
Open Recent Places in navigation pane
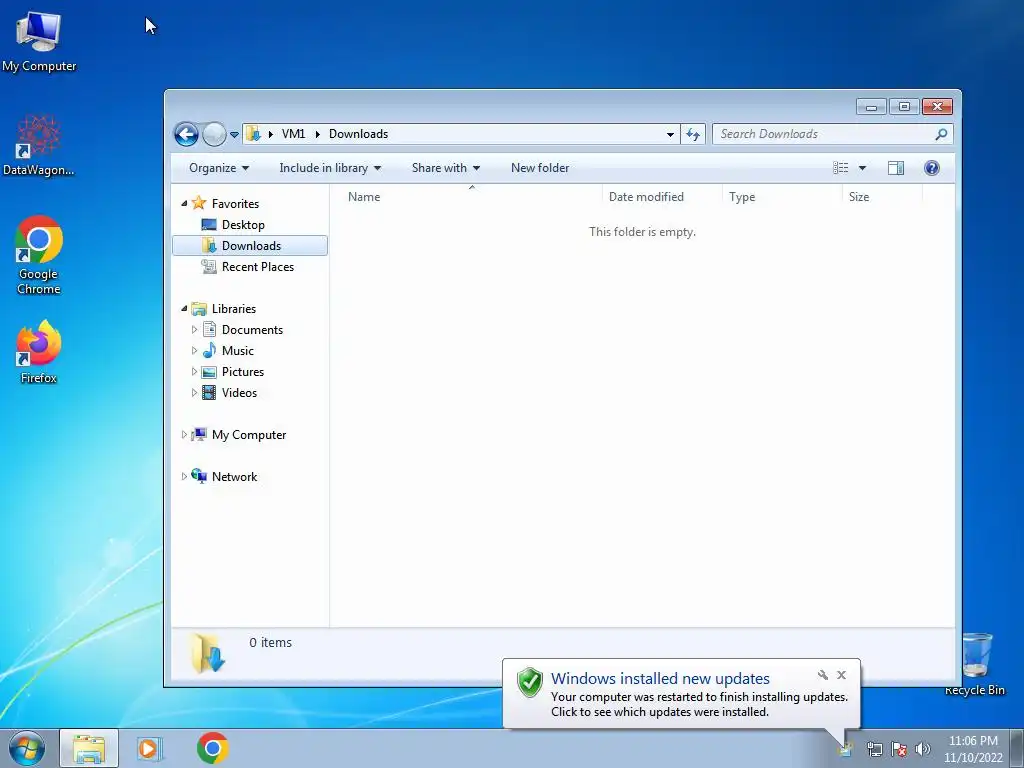[258, 266]
